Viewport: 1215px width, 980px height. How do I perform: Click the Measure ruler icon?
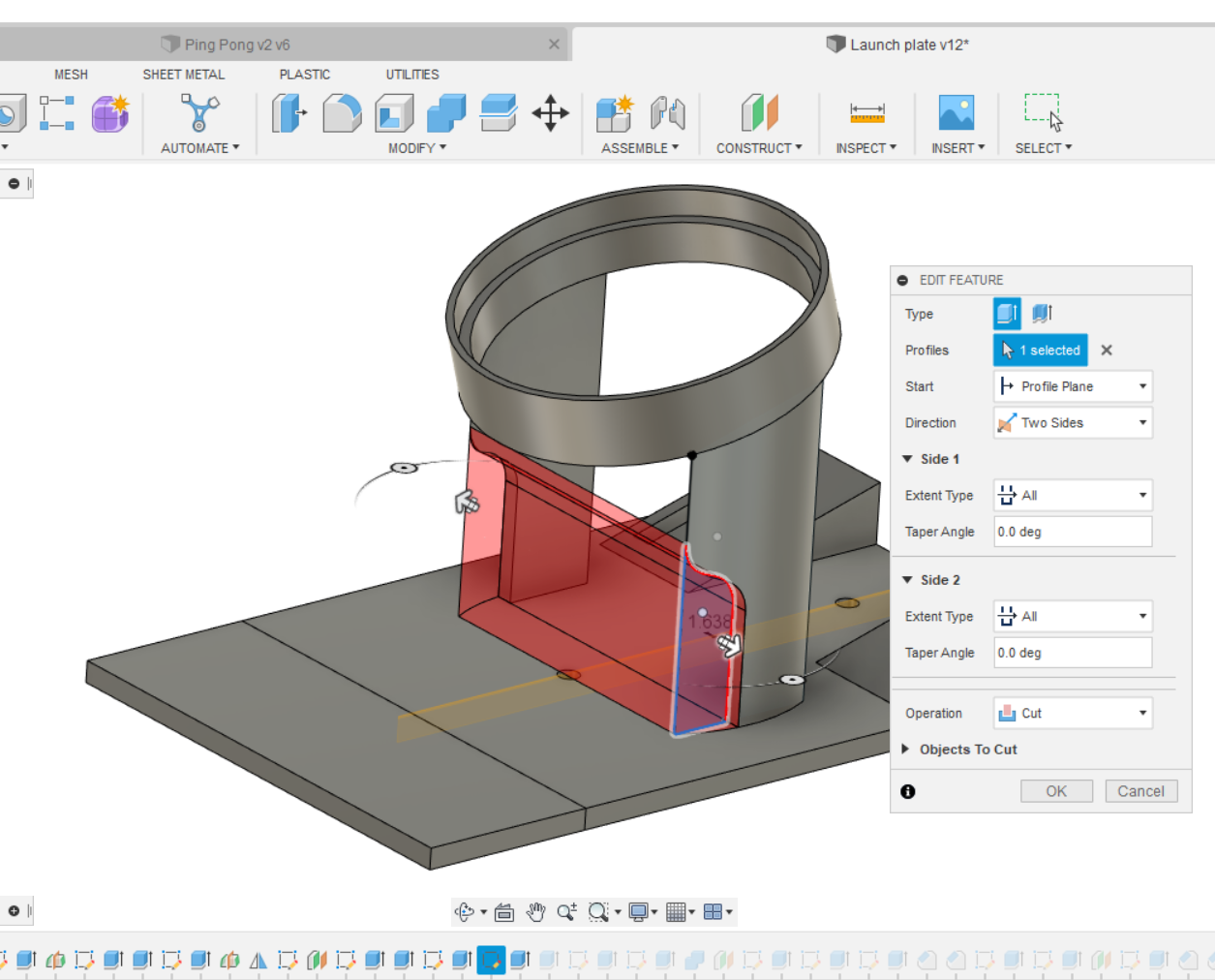coord(866,113)
